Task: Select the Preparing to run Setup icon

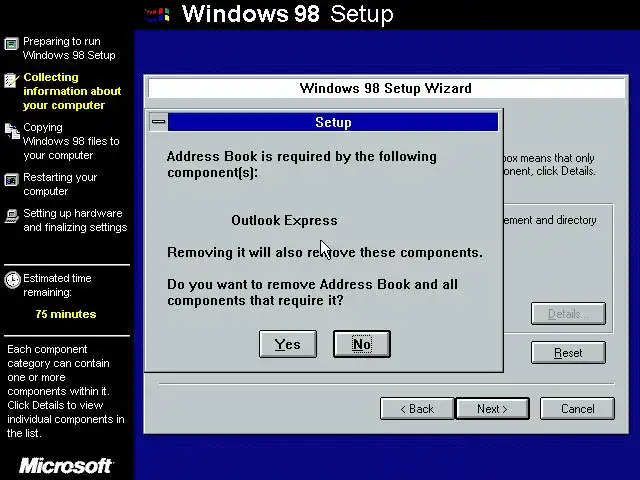Action: point(11,43)
